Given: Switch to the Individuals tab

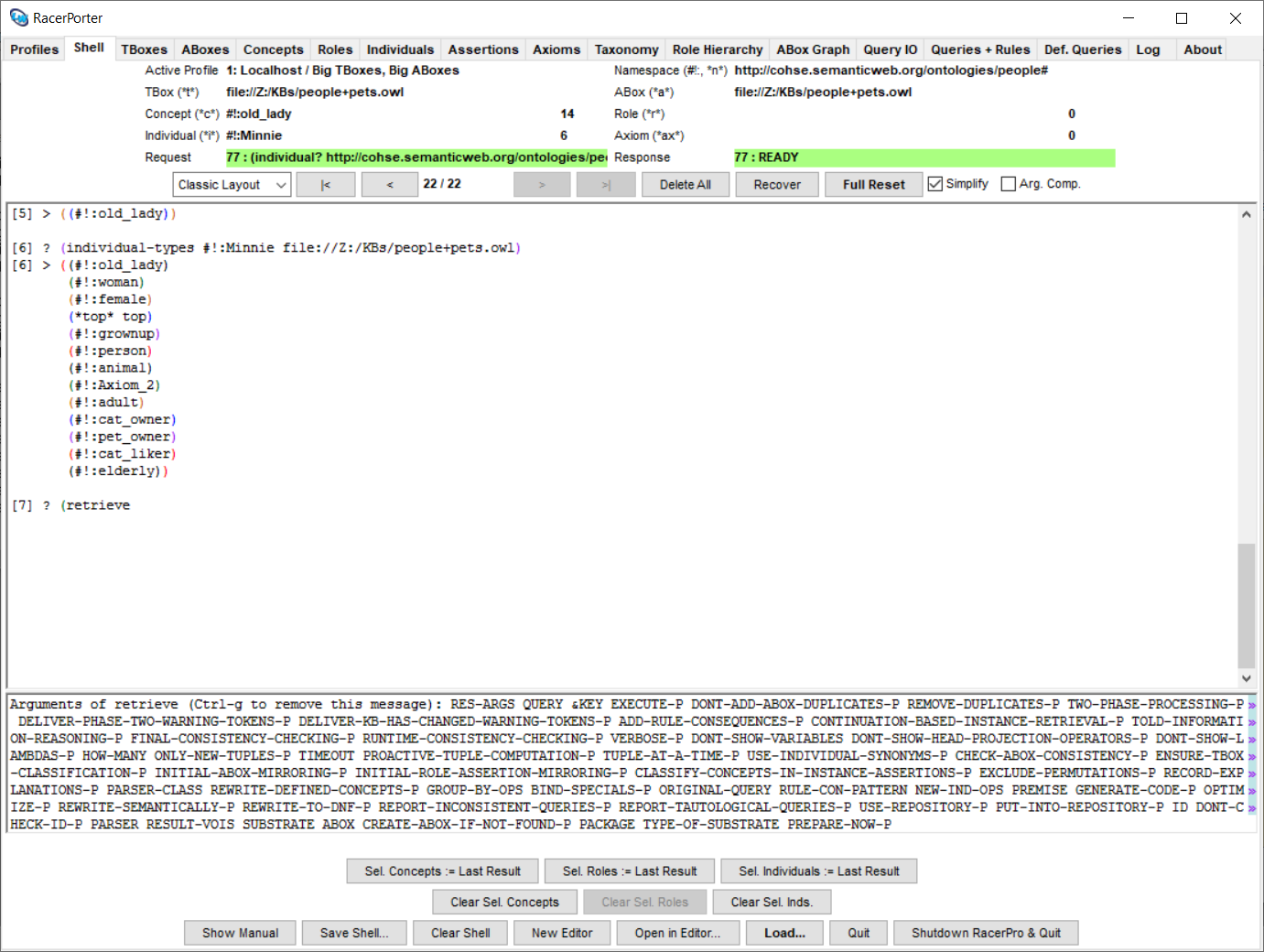Looking at the screenshot, I should click(400, 49).
